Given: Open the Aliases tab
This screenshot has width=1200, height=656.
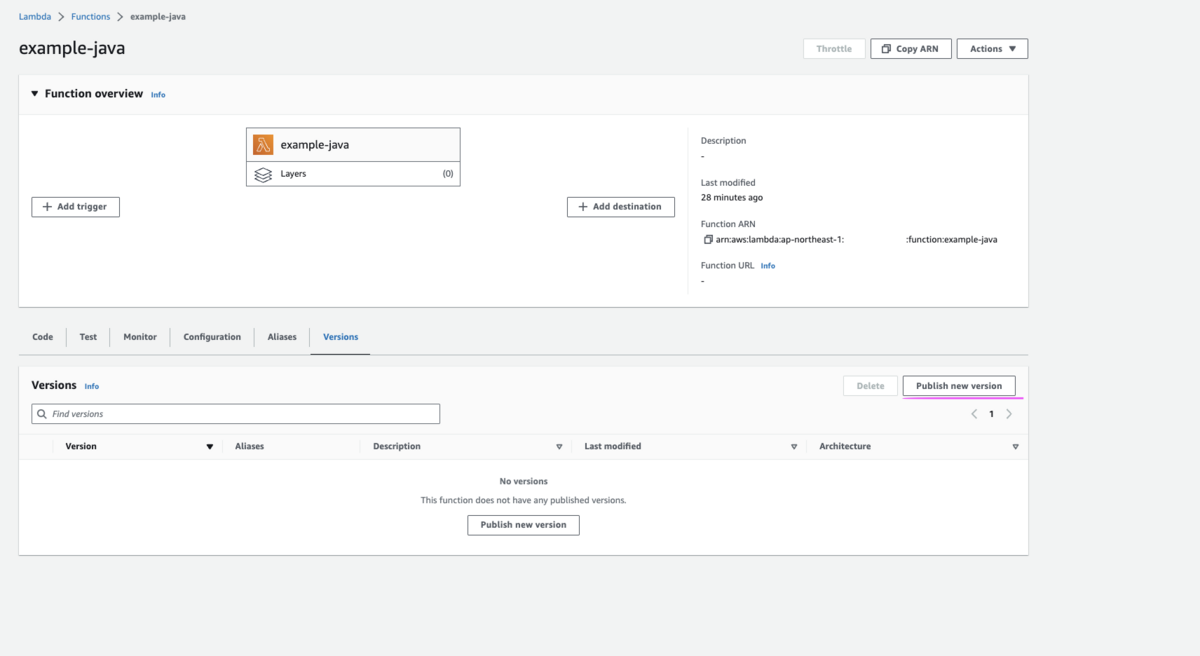Looking at the screenshot, I should click(x=282, y=337).
